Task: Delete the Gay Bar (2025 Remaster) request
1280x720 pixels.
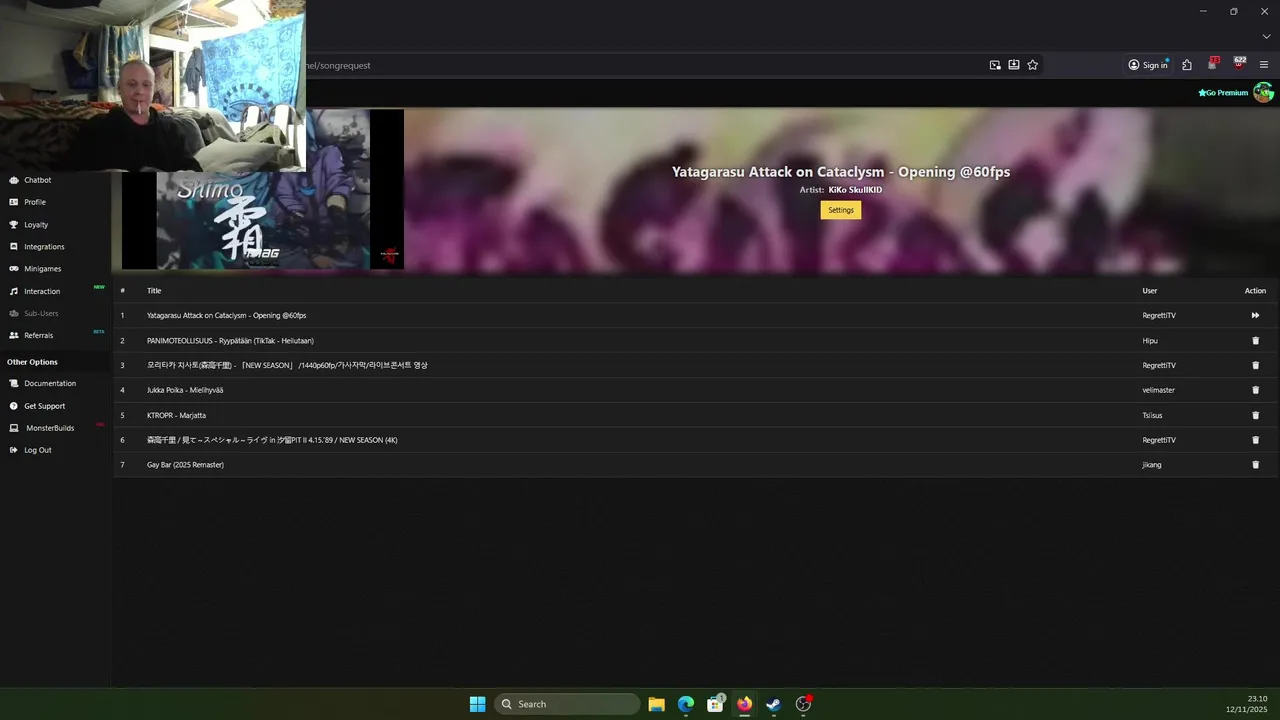Action: [1256, 465]
